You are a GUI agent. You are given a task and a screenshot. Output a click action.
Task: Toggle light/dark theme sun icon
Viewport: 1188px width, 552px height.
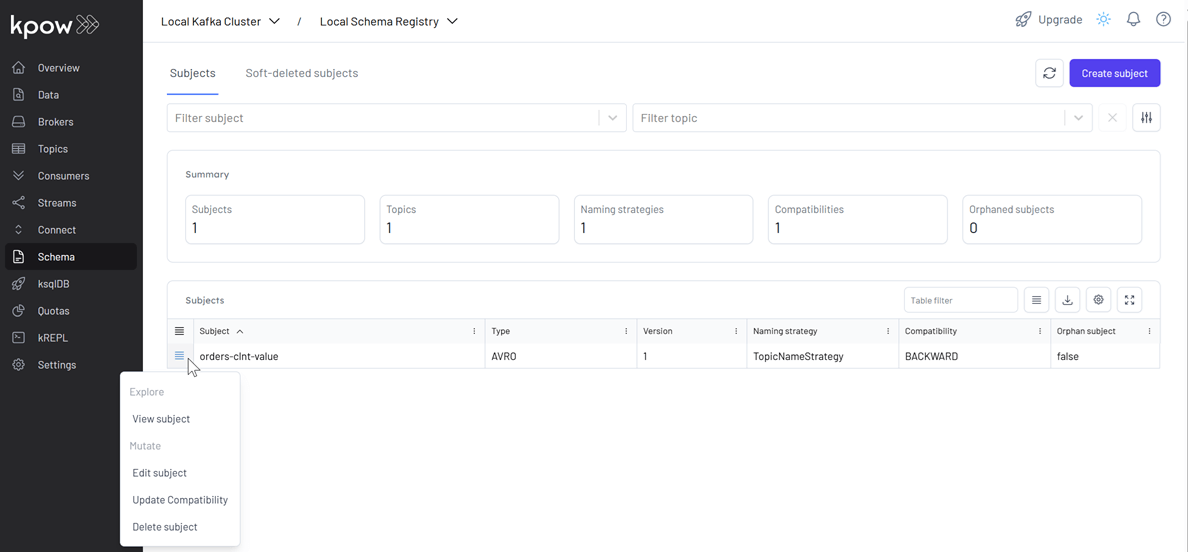[1103, 20]
